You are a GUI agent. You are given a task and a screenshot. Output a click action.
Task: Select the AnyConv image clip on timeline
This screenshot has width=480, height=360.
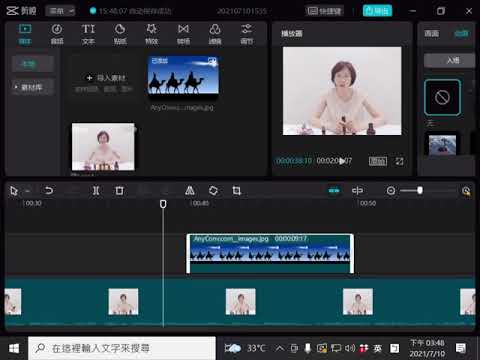[x=270, y=254]
